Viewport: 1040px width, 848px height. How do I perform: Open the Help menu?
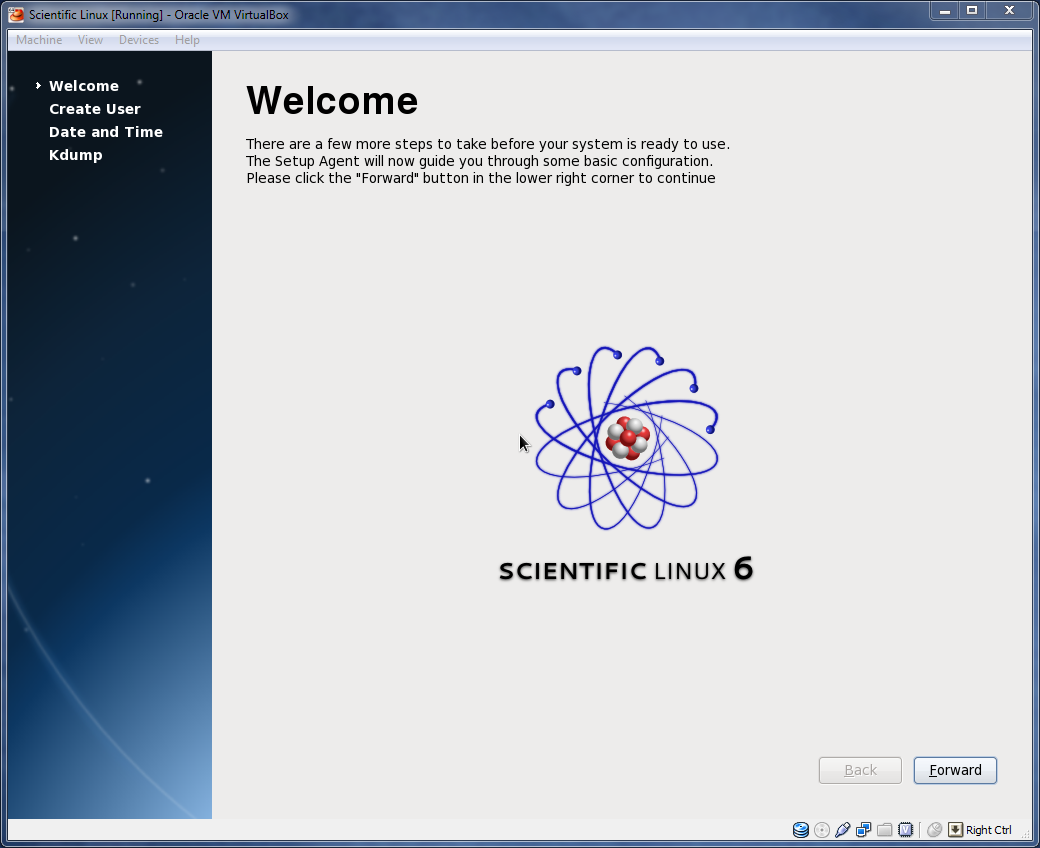(x=187, y=40)
